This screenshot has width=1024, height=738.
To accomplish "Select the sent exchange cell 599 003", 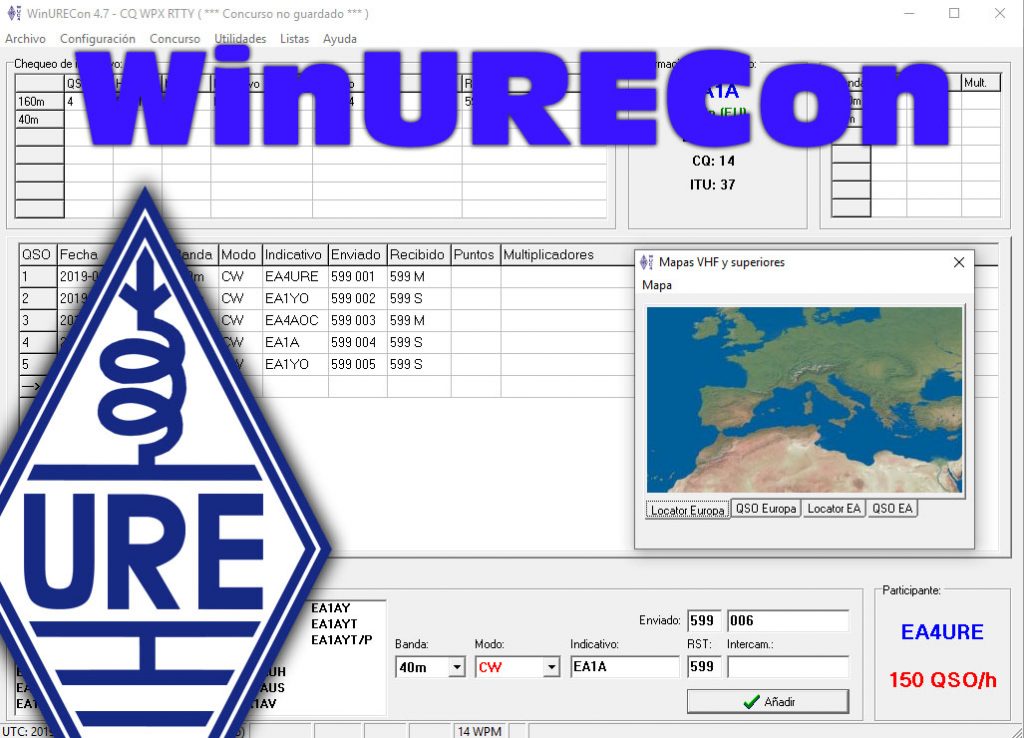I will pos(357,321).
